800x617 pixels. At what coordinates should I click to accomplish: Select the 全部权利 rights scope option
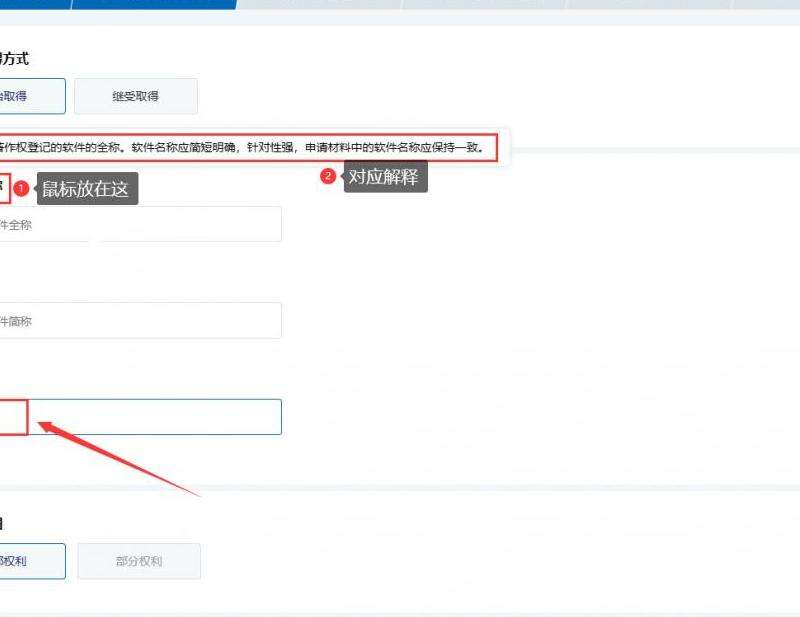point(30,561)
